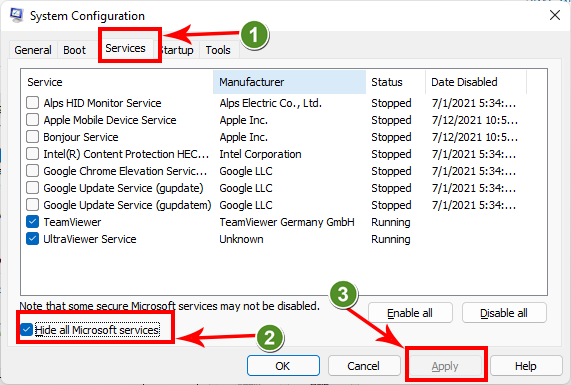Close the System Configuration window

tap(555, 15)
